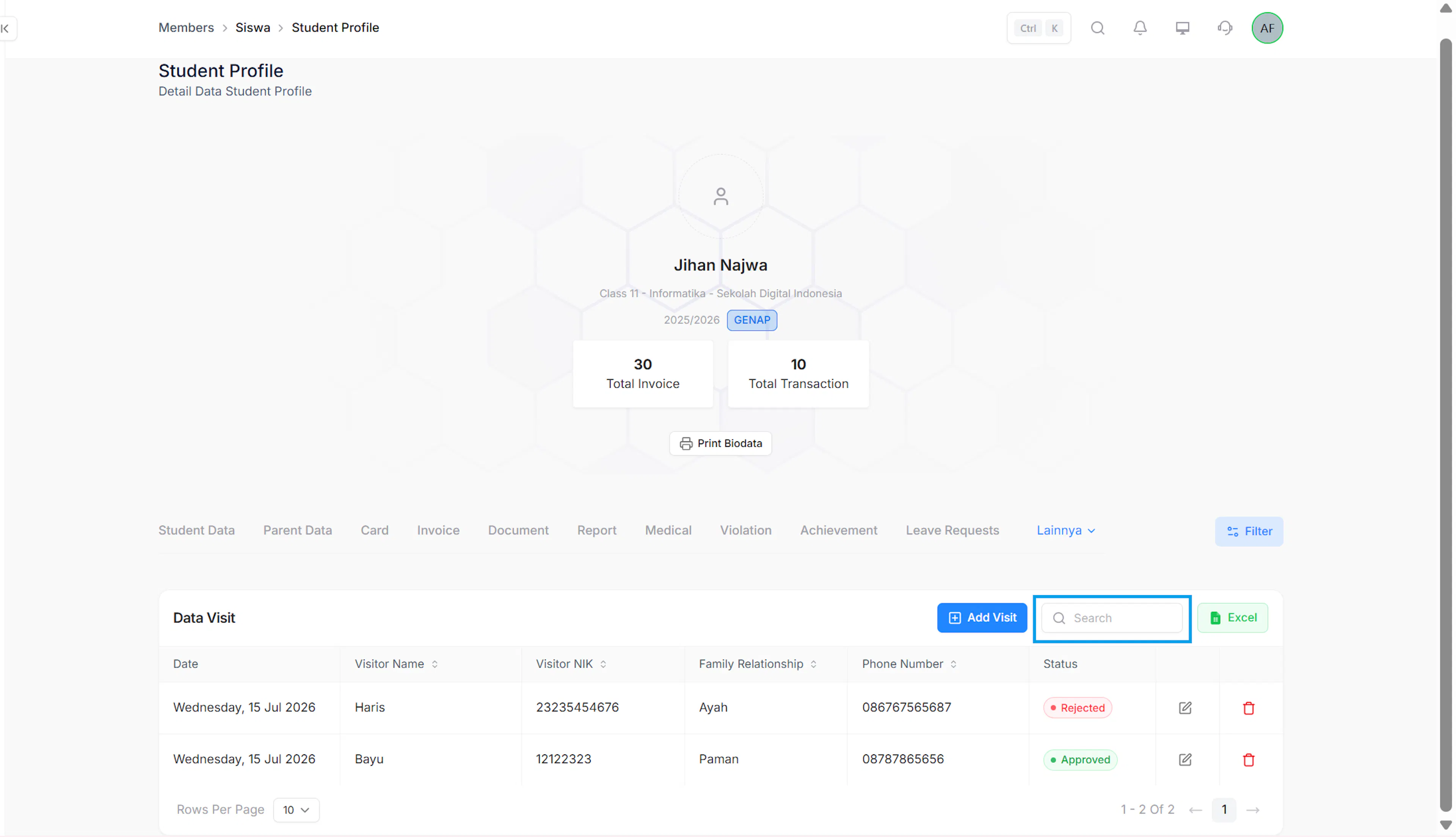Click the Print Biodata button

pos(720,443)
